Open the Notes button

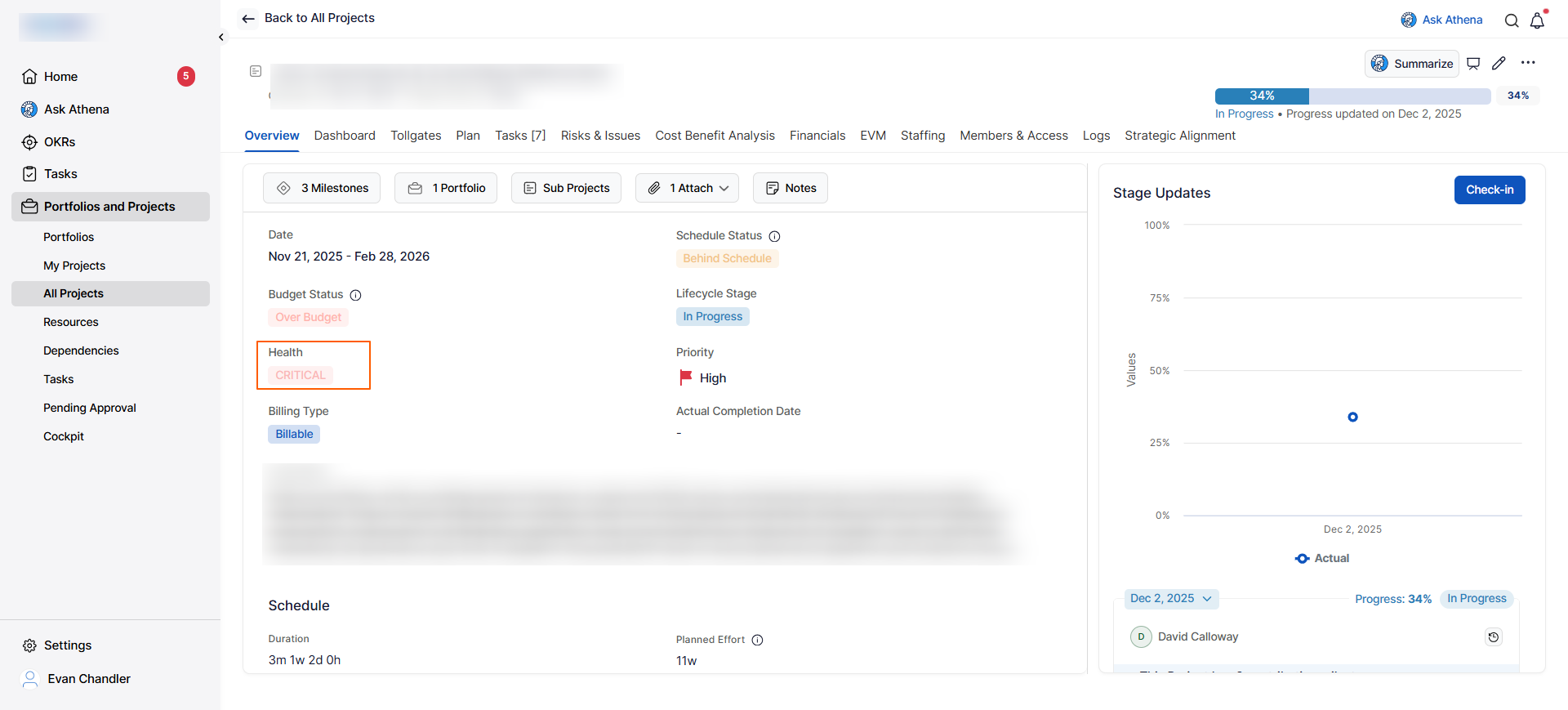(791, 188)
